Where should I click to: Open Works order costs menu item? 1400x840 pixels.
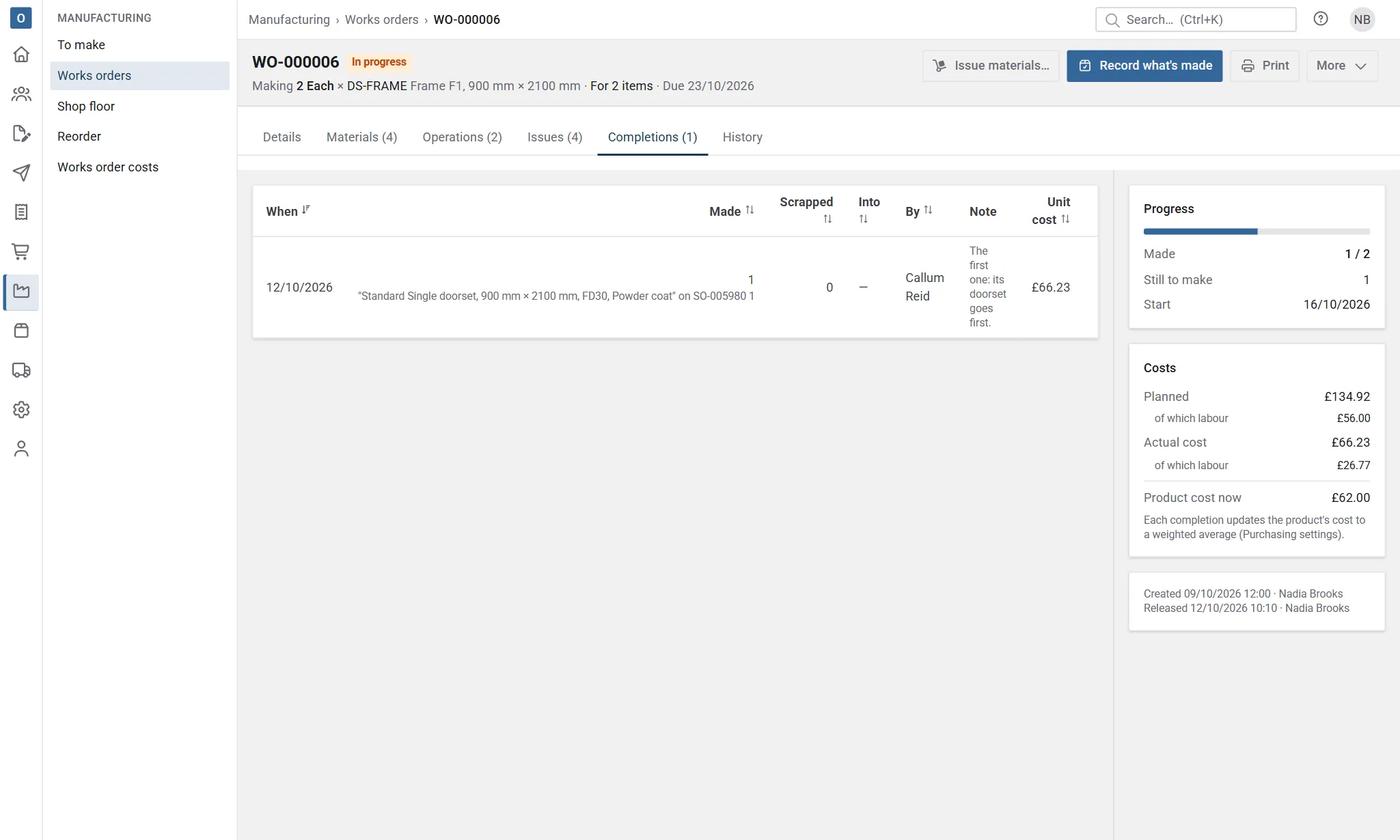click(139, 167)
